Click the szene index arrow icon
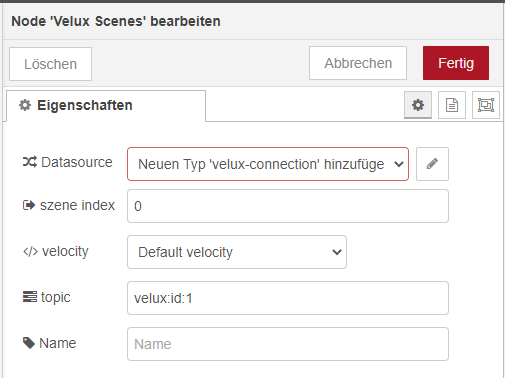Viewport: 505px width, 378px height. [29, 205]
